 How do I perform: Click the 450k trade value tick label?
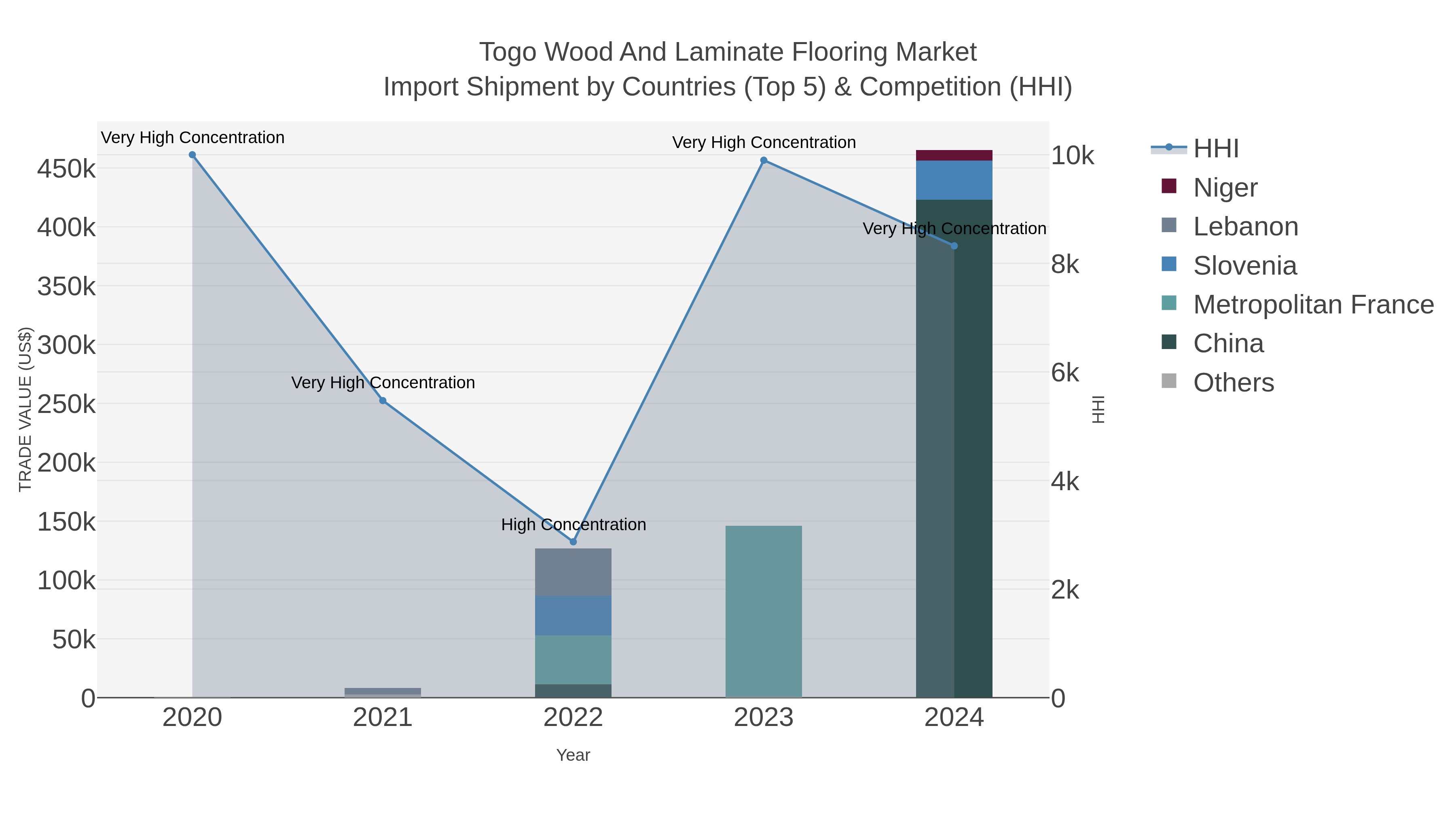[66, 168]
